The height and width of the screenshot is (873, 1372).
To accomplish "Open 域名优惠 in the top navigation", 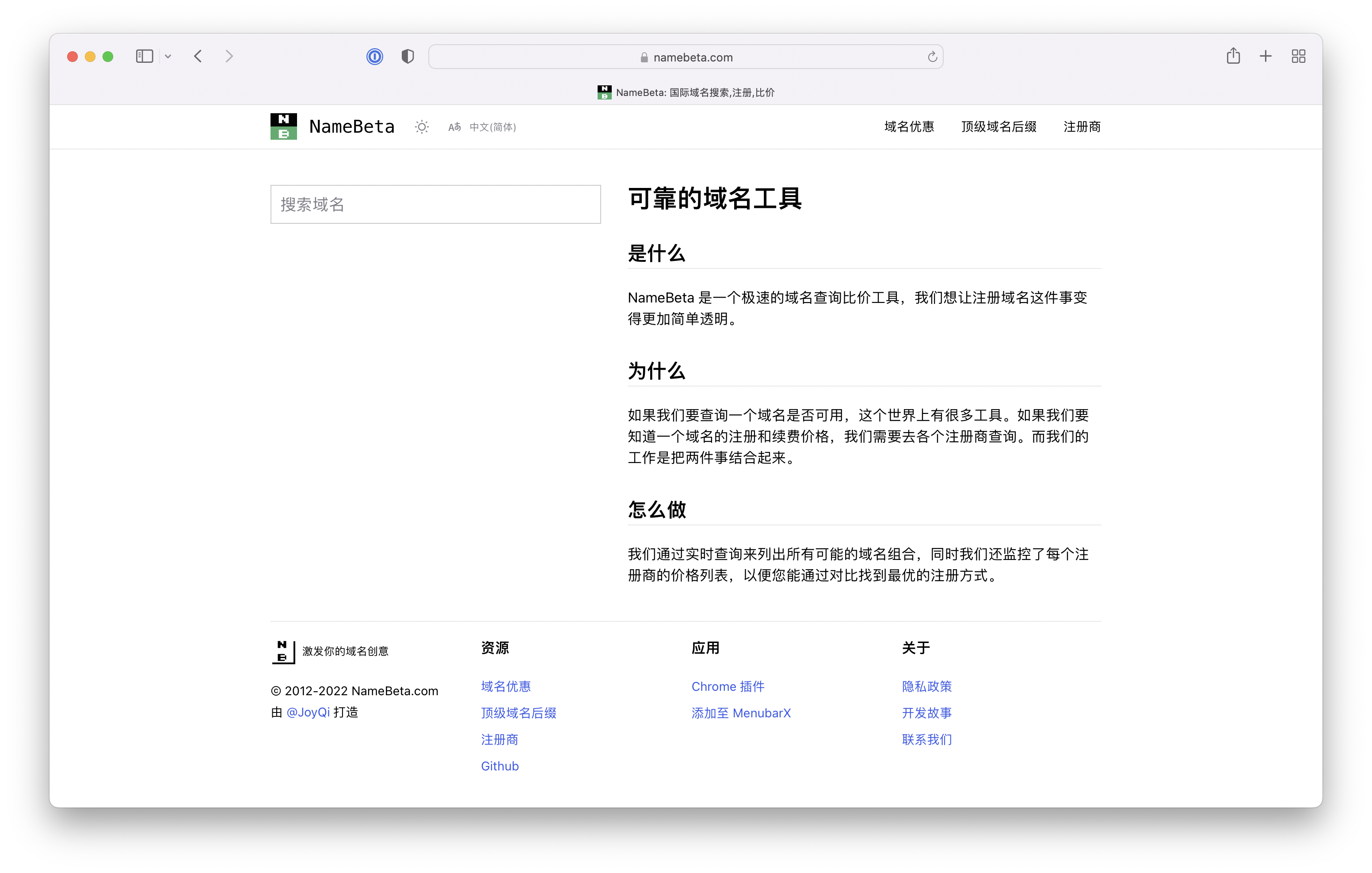I will [x=909, y=126].
